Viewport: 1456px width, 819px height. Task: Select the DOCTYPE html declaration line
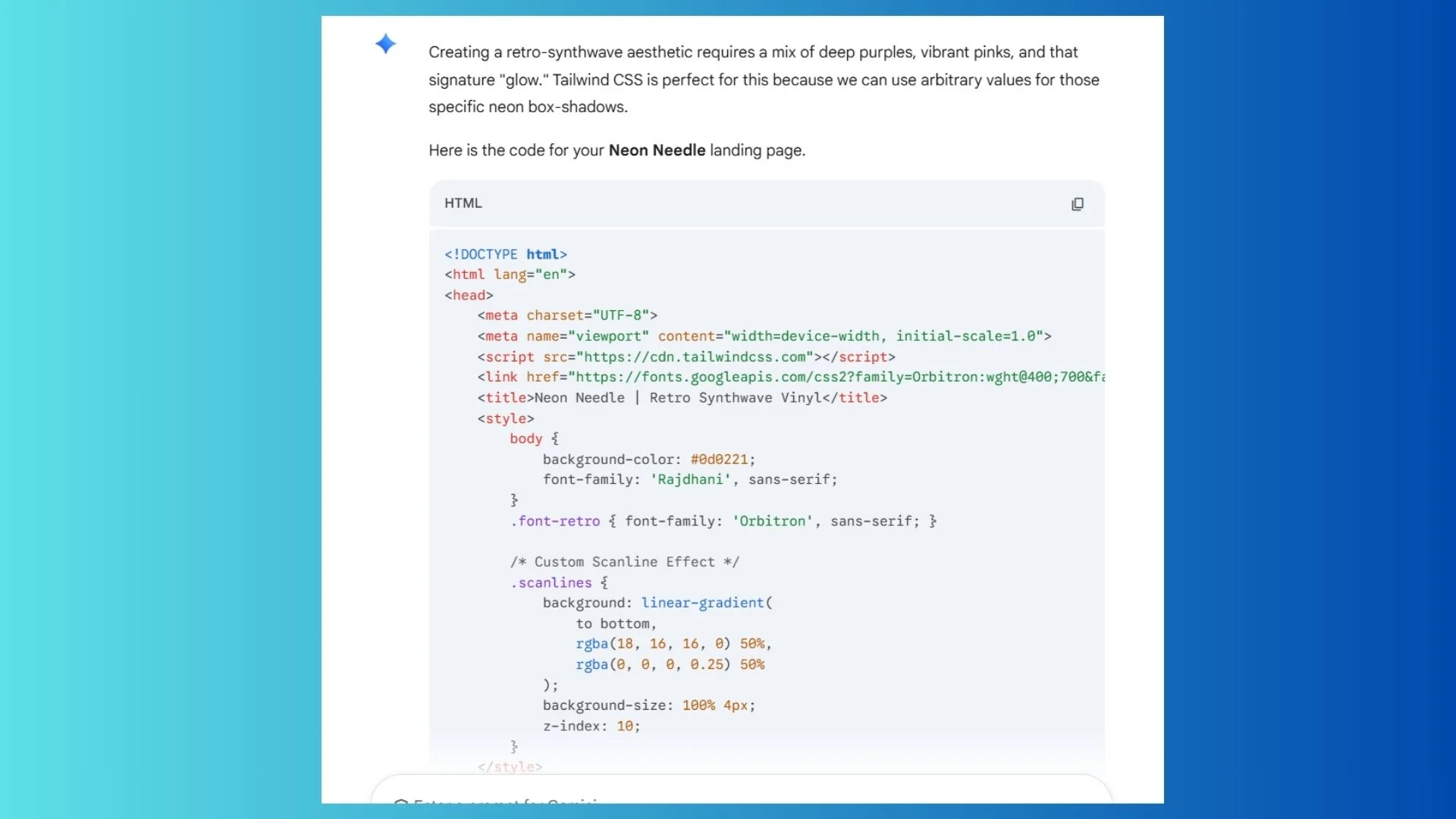(505, 254)
